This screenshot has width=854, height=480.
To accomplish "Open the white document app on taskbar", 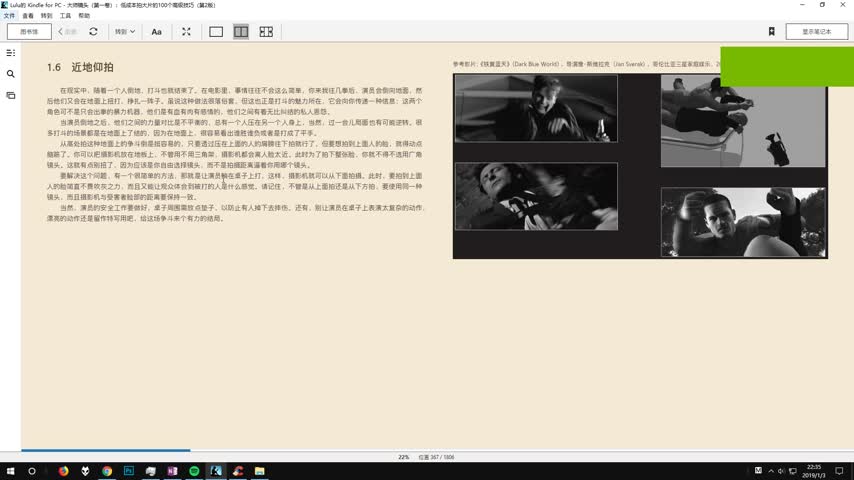I will click(x=150, y=471).
